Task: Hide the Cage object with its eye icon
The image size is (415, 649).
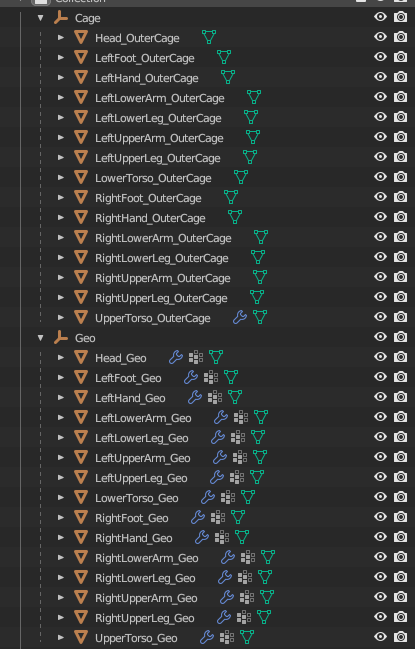Action: click(380, 17)
